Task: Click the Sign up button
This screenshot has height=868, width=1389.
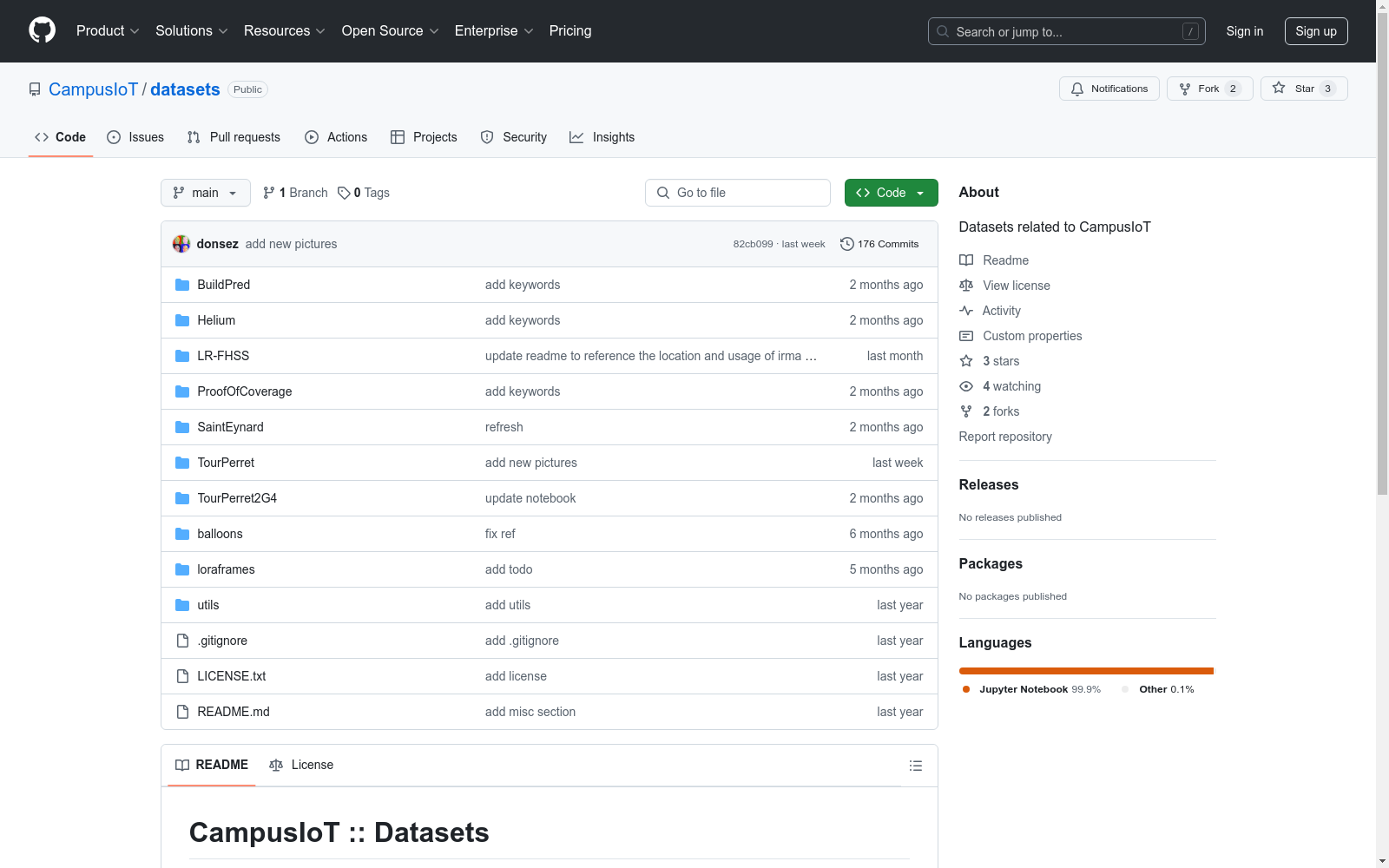Action: point(1316,31)
